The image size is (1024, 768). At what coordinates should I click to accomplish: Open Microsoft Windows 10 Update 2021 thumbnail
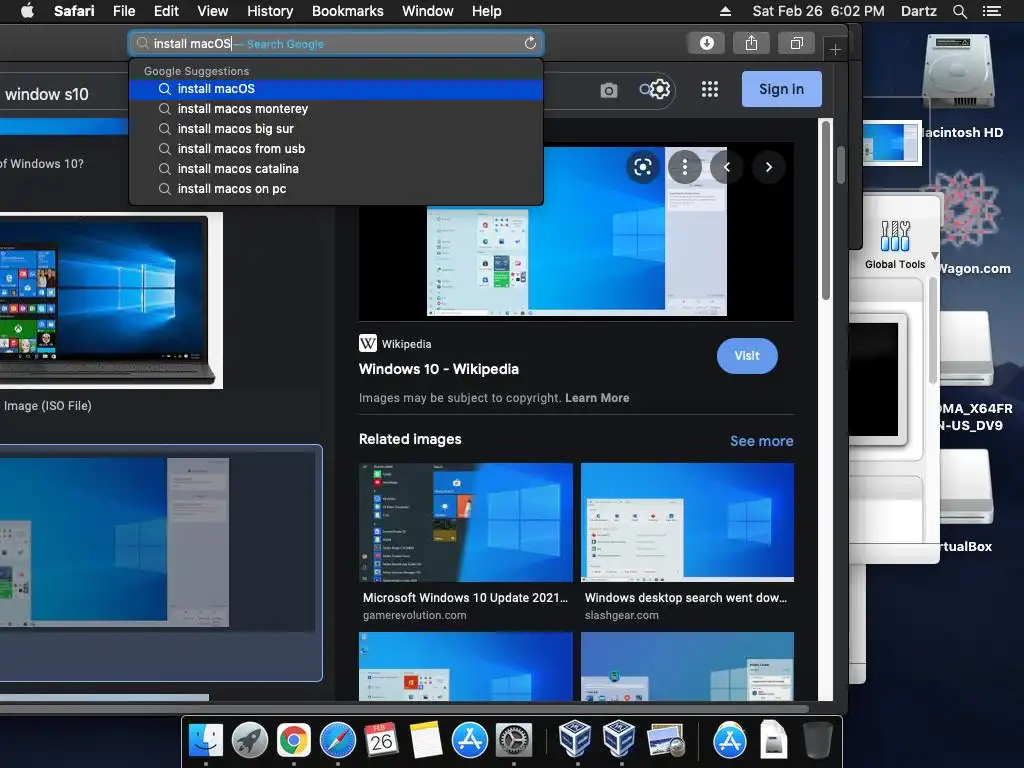point(466,522)
